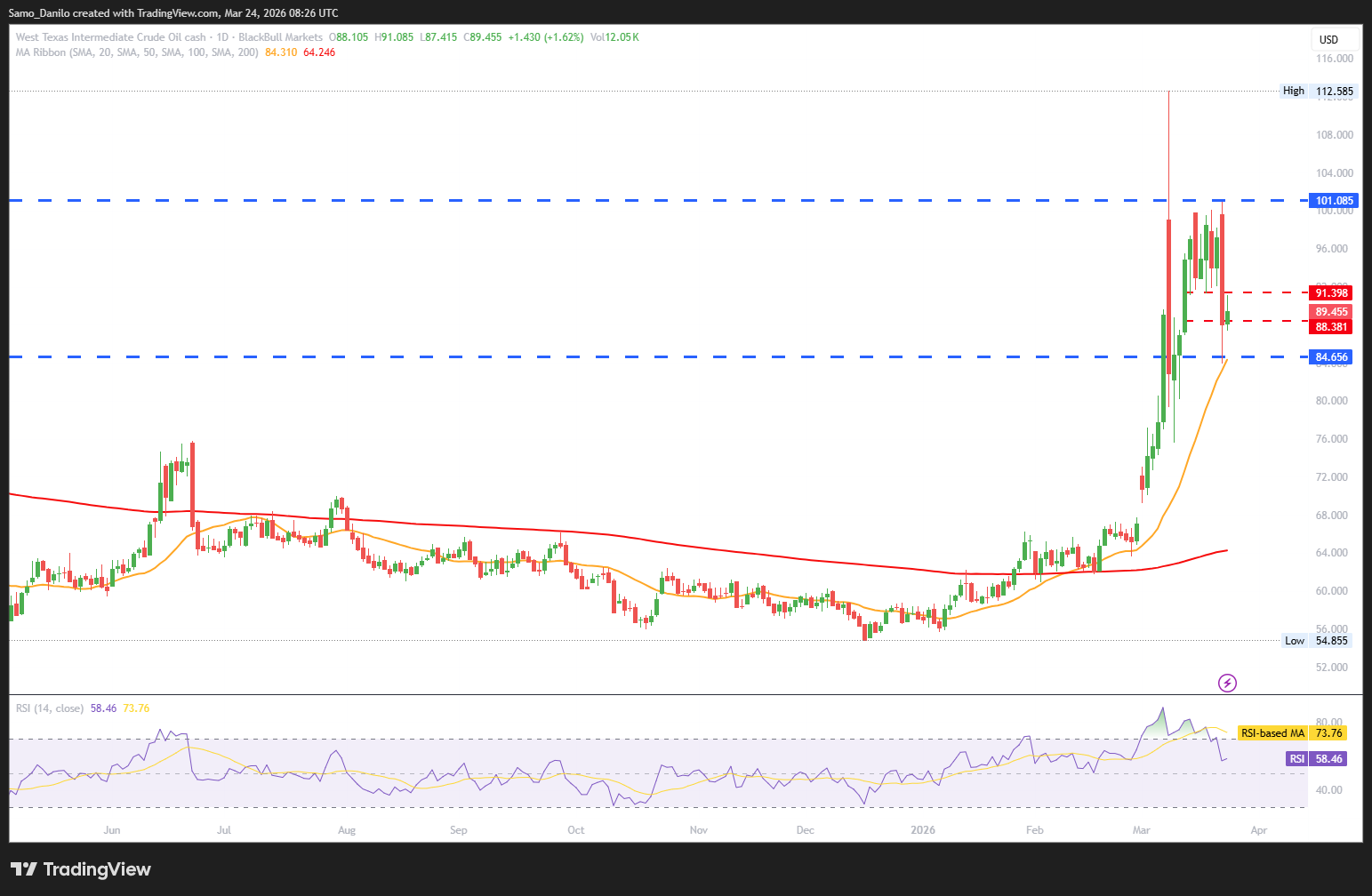The width and height of the screenshot is (1372, 896).
Task: Click the Sep label on time axis
Action: click(458, 830)
